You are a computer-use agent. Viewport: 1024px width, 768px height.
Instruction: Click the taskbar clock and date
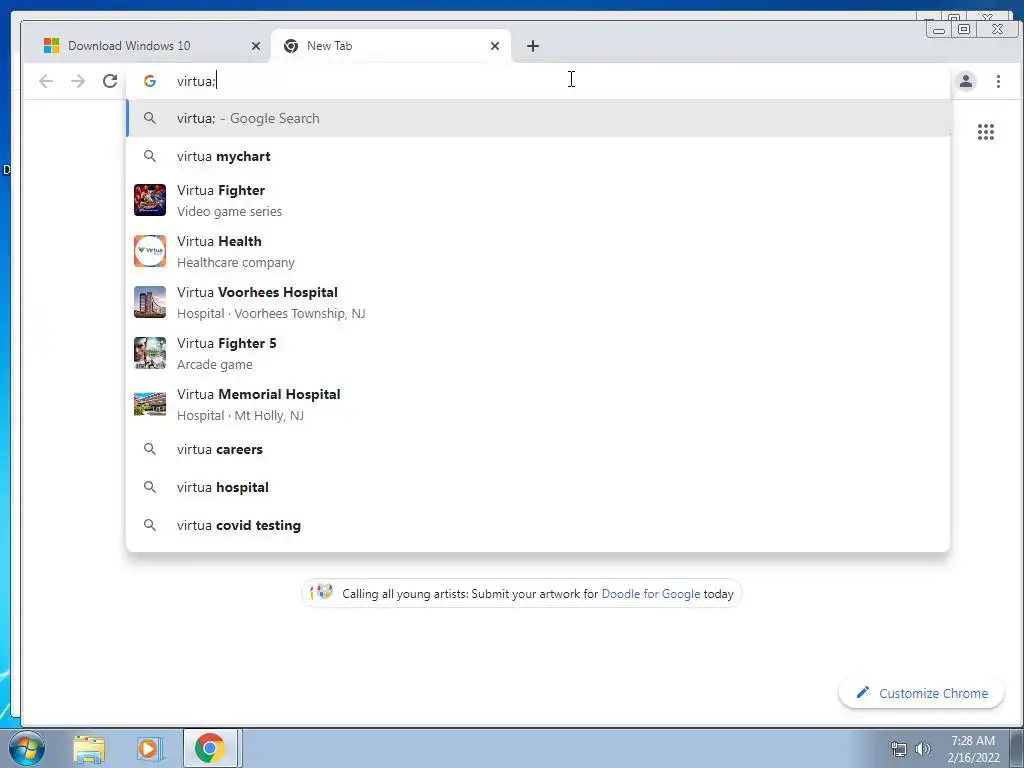973,749
